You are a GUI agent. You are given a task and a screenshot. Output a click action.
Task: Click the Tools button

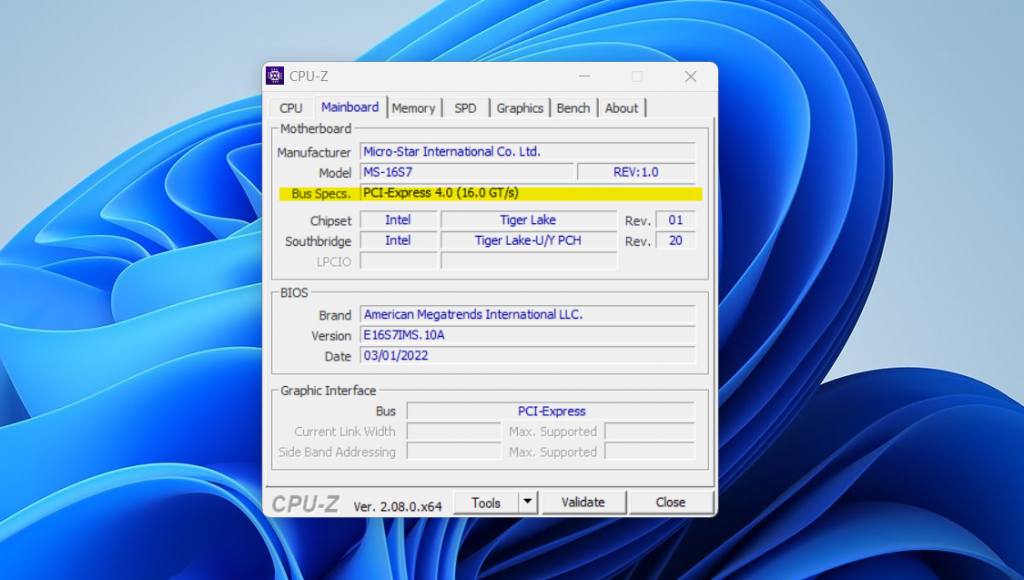(x=486, y=502)
